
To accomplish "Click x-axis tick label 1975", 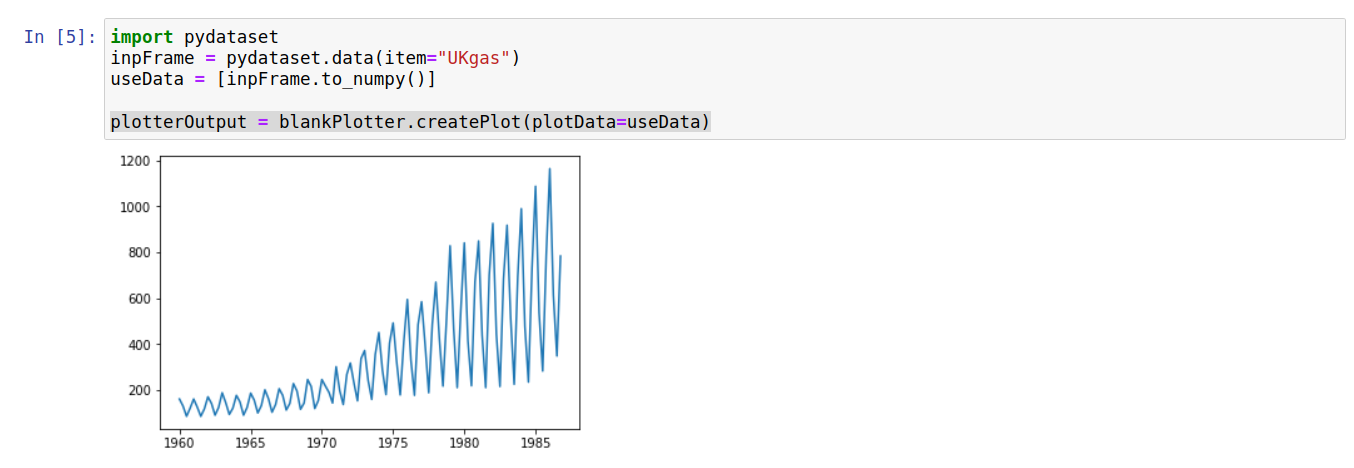I will click(x=393, y=442).
